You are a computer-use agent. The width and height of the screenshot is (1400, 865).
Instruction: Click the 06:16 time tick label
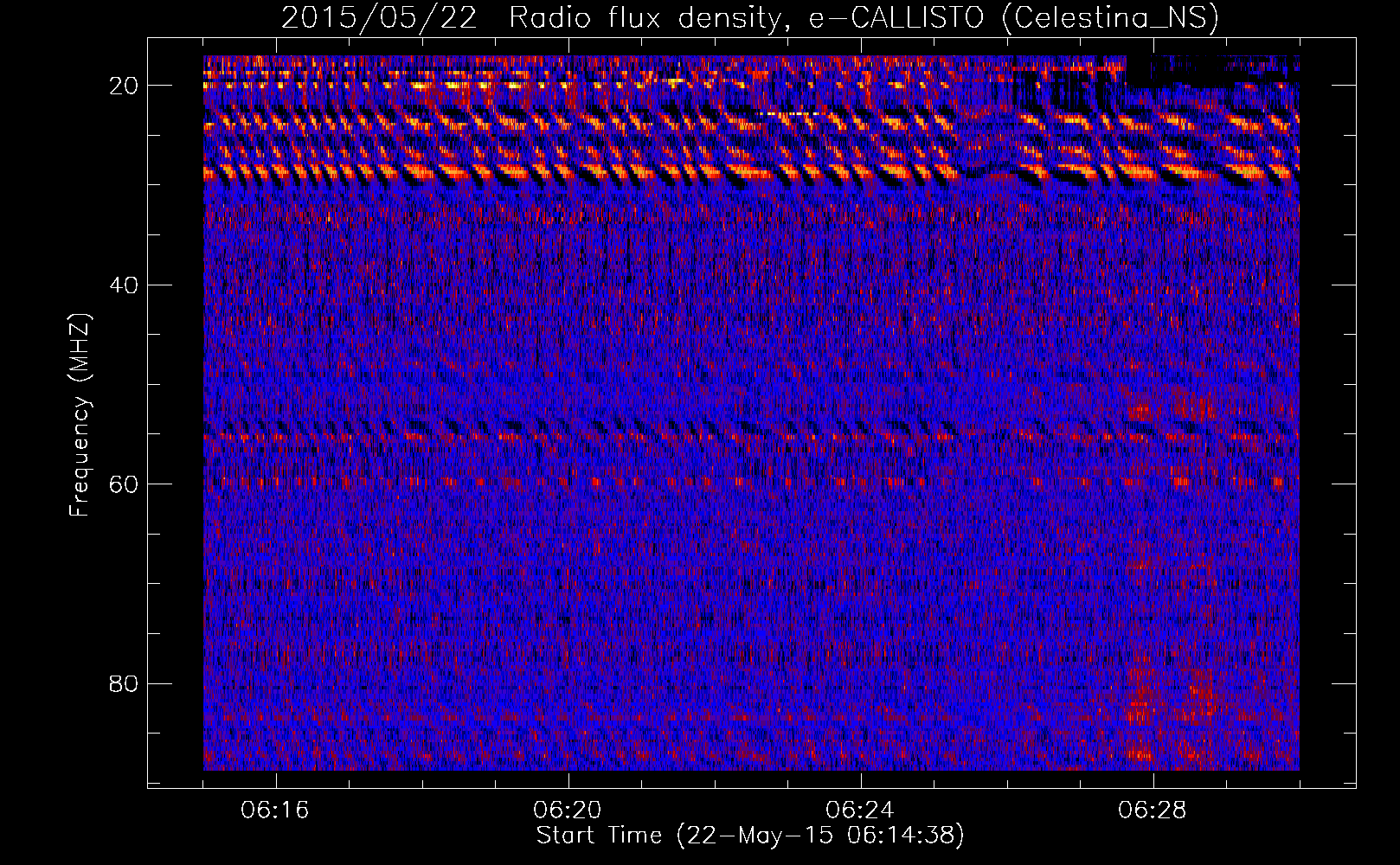(275, 811)
